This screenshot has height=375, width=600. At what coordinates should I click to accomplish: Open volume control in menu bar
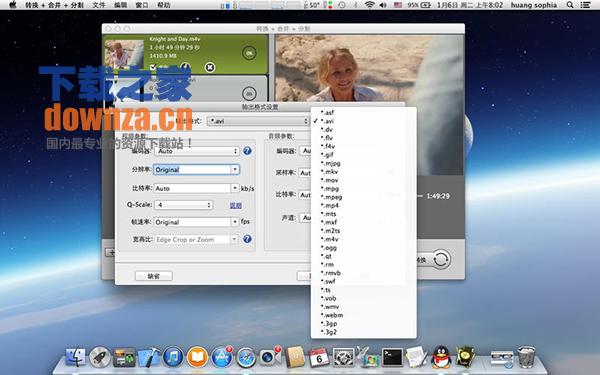tap(383, 5)
